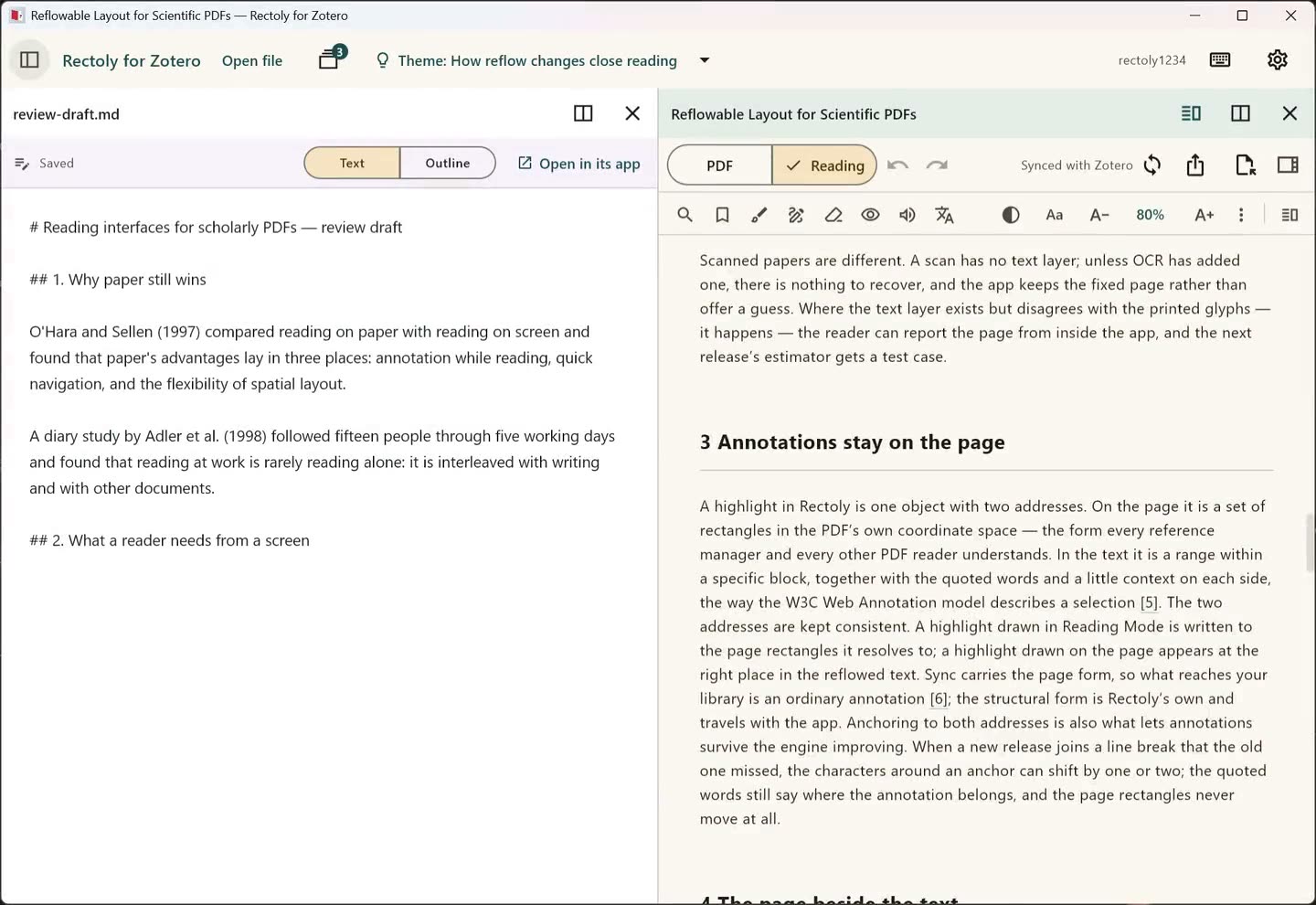The image size is (1316, 905).
Task: Search in the document
Action: click(x=685, y=215)
